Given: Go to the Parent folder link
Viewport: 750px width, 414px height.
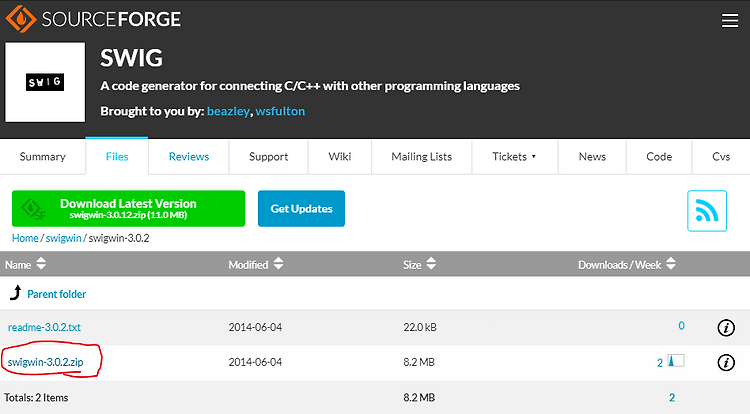Looking at the screenshot, I should pyautogui.click(x=56, y=294).
